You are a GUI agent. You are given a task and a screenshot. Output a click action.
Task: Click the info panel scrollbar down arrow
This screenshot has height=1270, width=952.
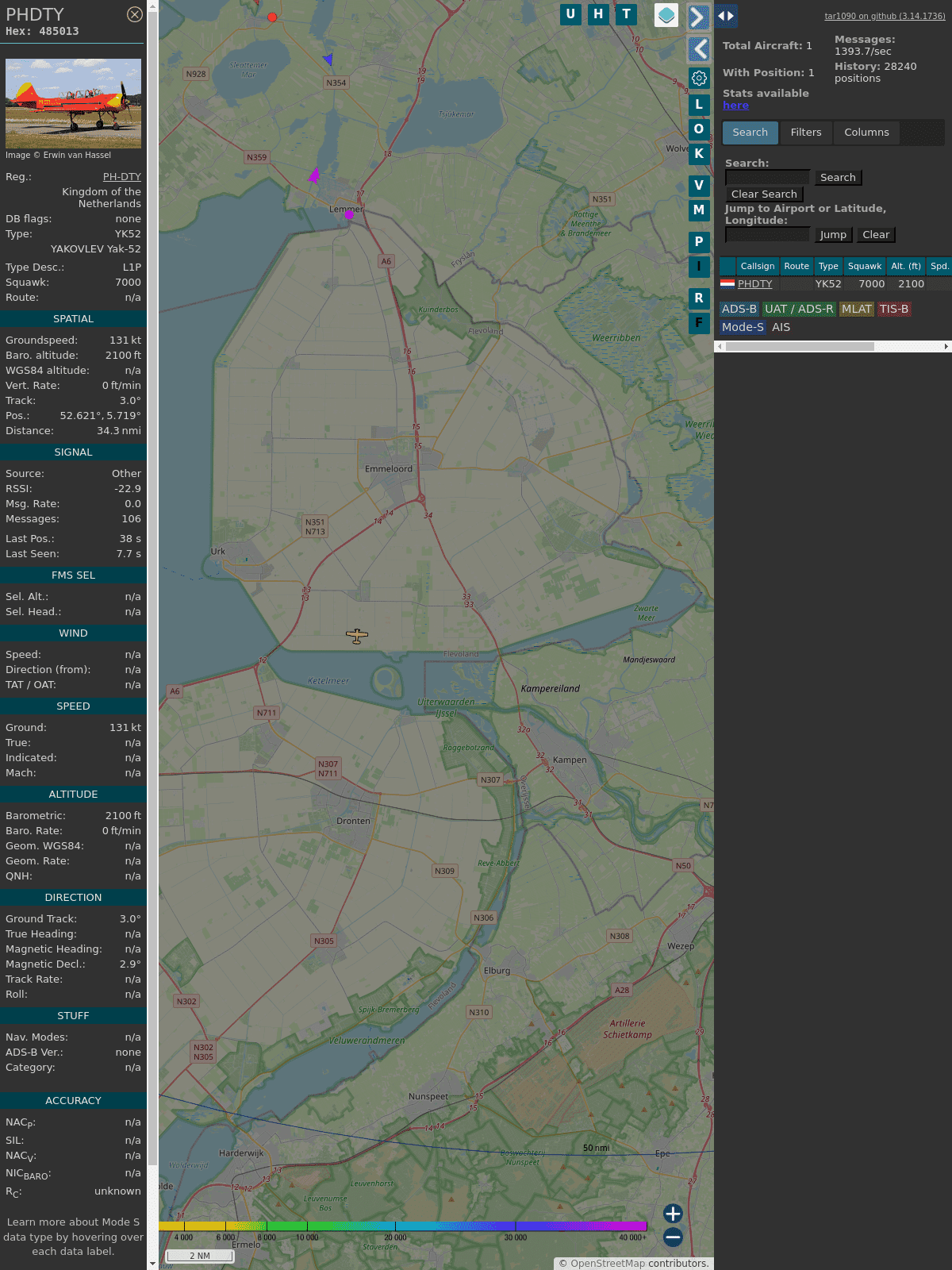[152, 1264]
